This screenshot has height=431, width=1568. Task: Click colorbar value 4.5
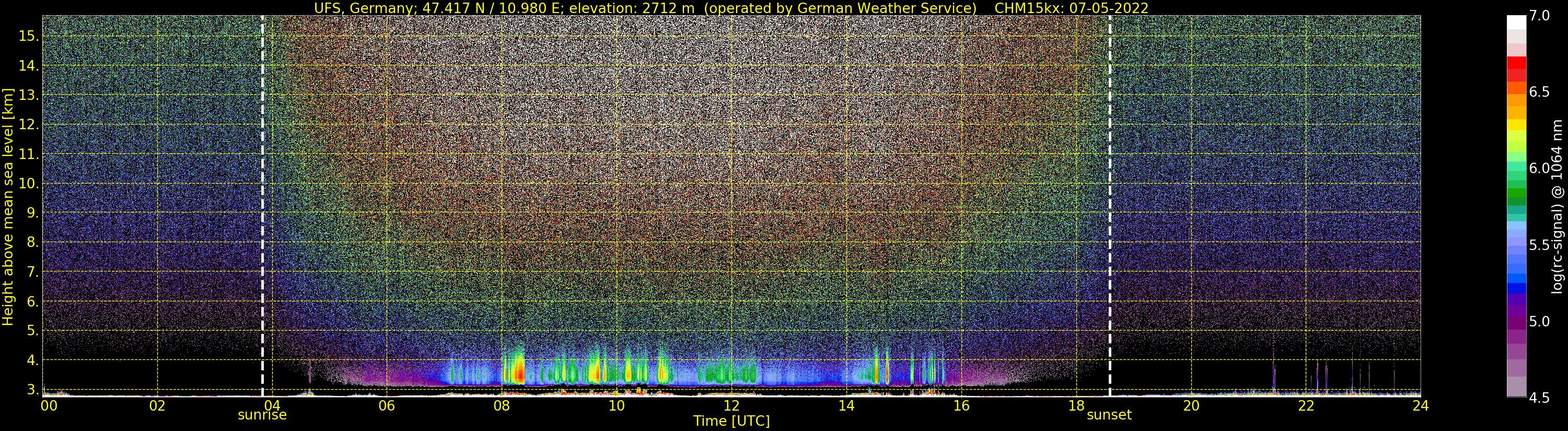(1539, 398)
